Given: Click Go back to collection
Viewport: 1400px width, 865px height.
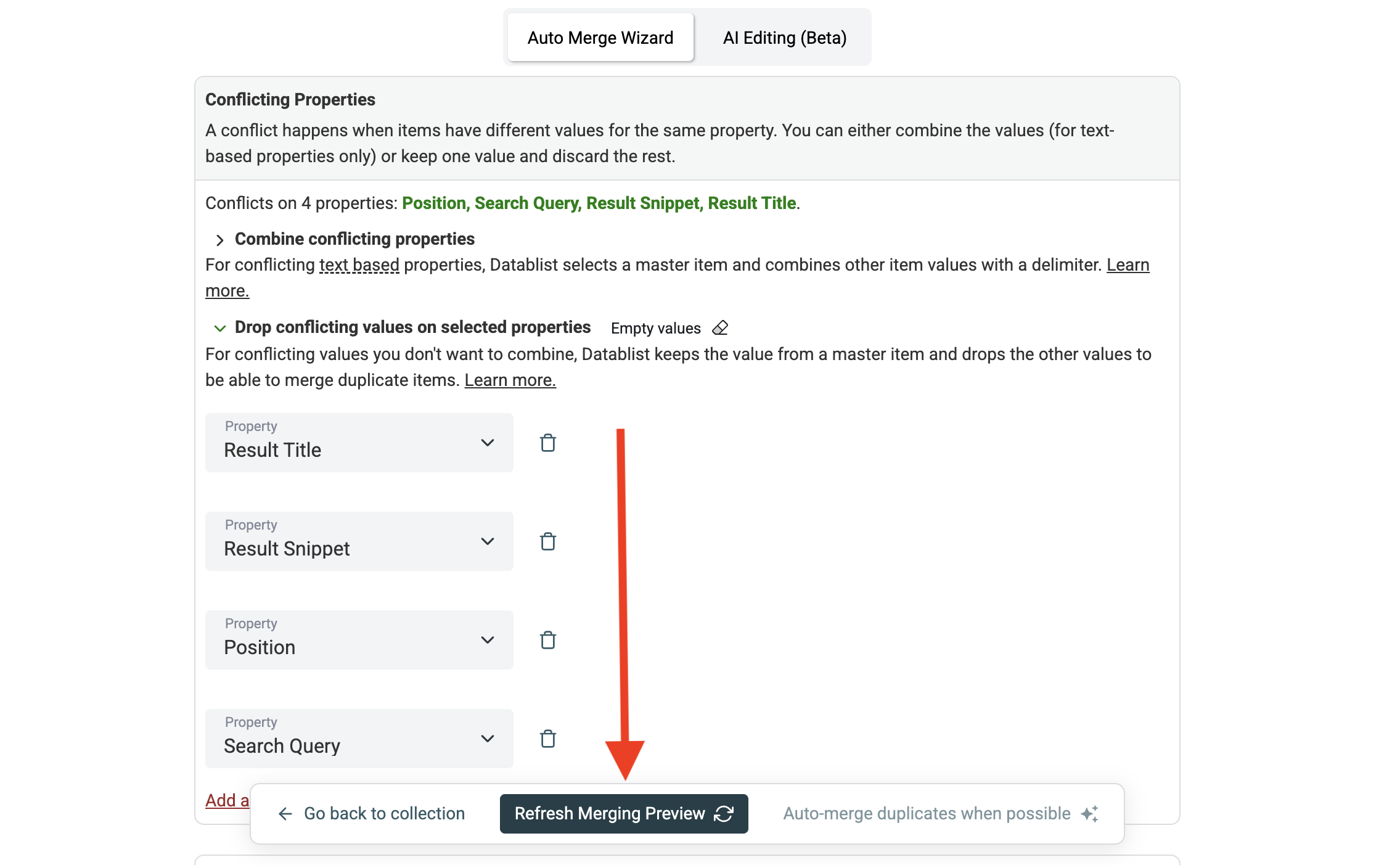Looking at the screenshot, I should [x=383, y=814].
